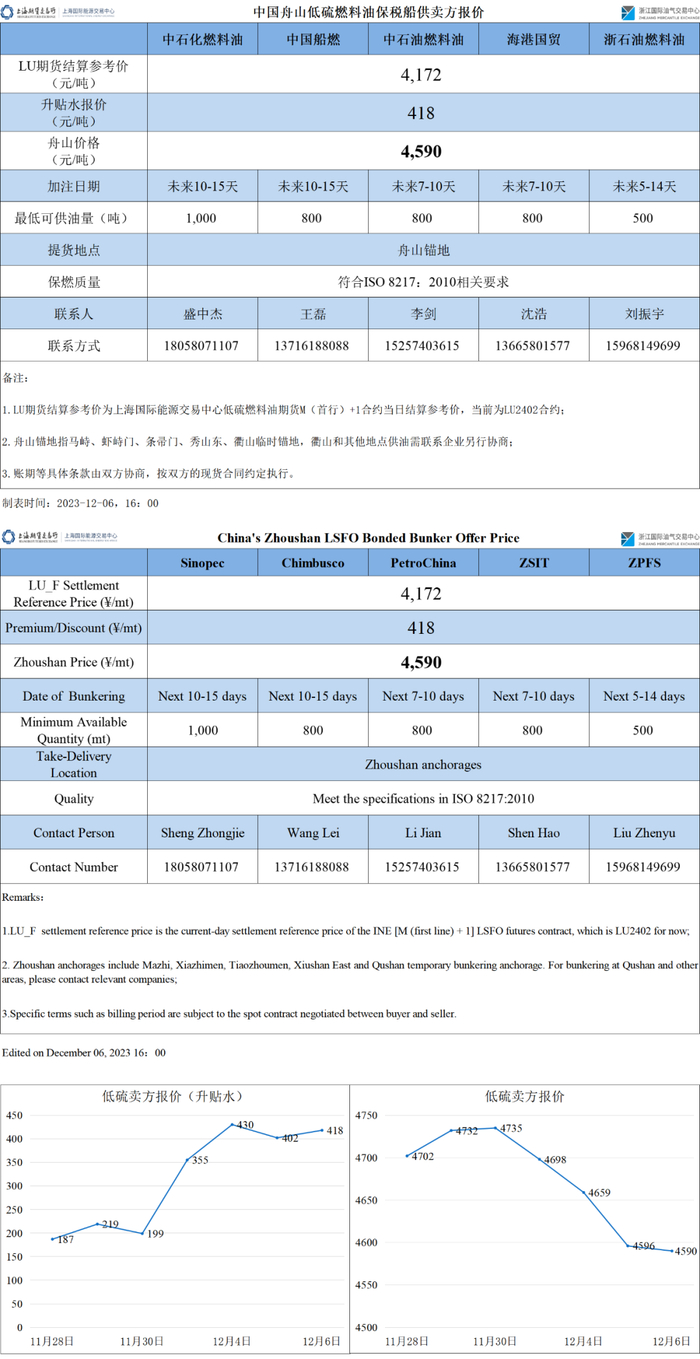This screenshot has height=1359, width=700.
Task: Click the 4659 data label on price chart
Action: [599, 1193]
